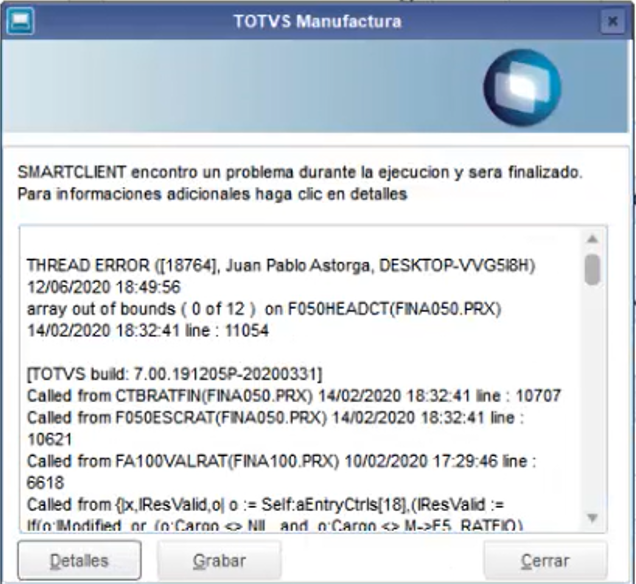The height and width of the screenshot is (584, 636).
Task: Click the scrollbar down arrow
Action: click(x=593, y=517)
